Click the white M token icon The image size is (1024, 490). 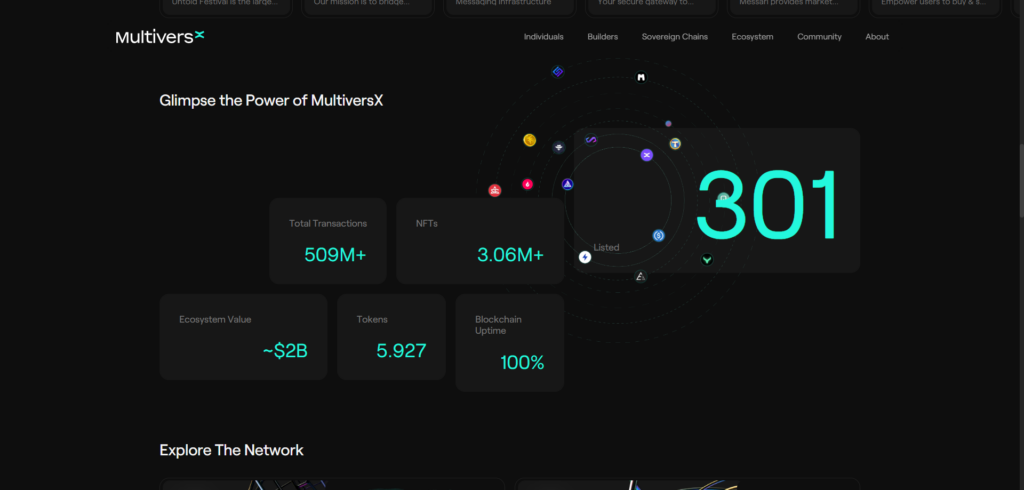(641, 77)
